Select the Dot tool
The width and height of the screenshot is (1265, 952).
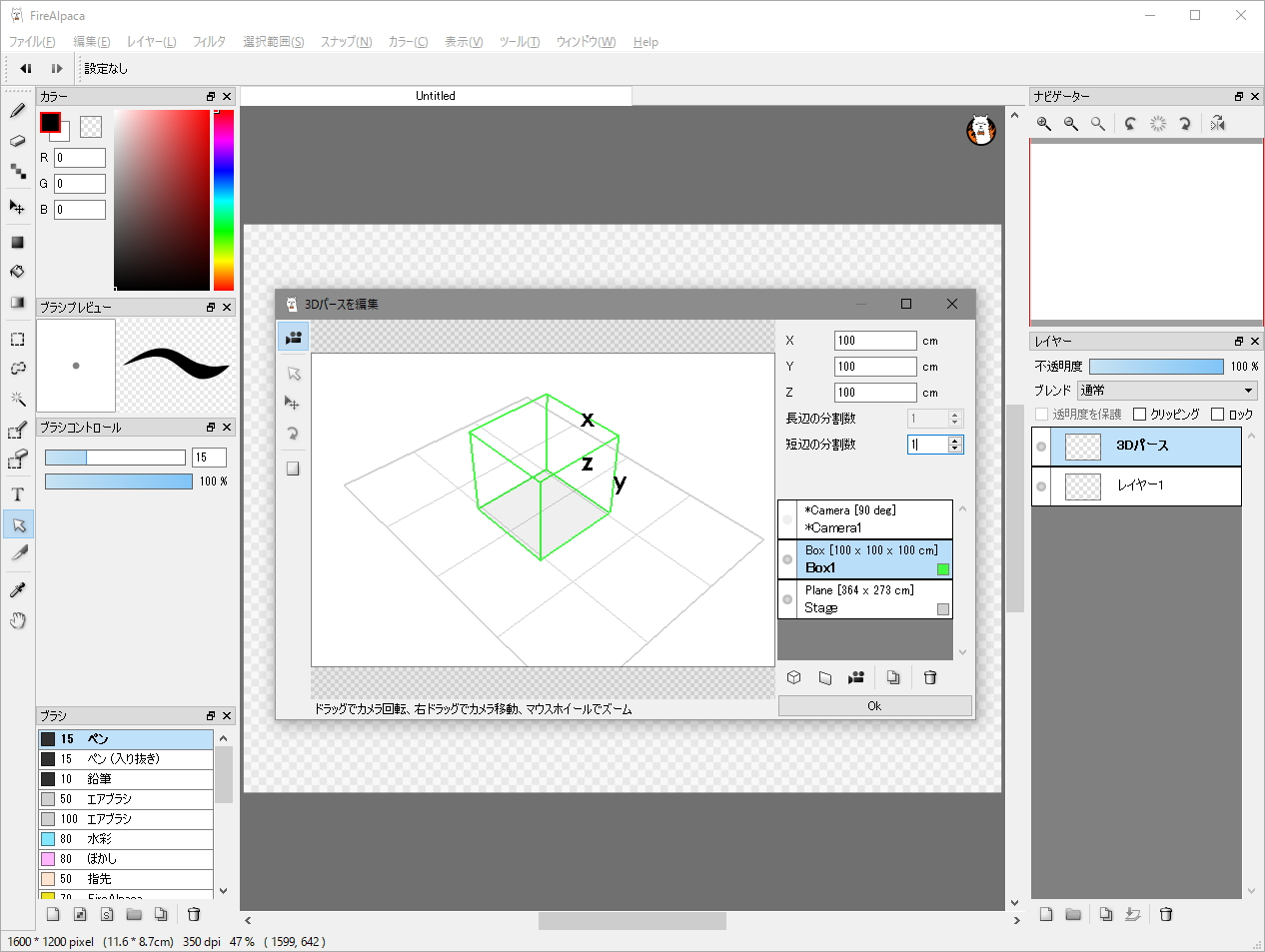[x=17, y=171]
